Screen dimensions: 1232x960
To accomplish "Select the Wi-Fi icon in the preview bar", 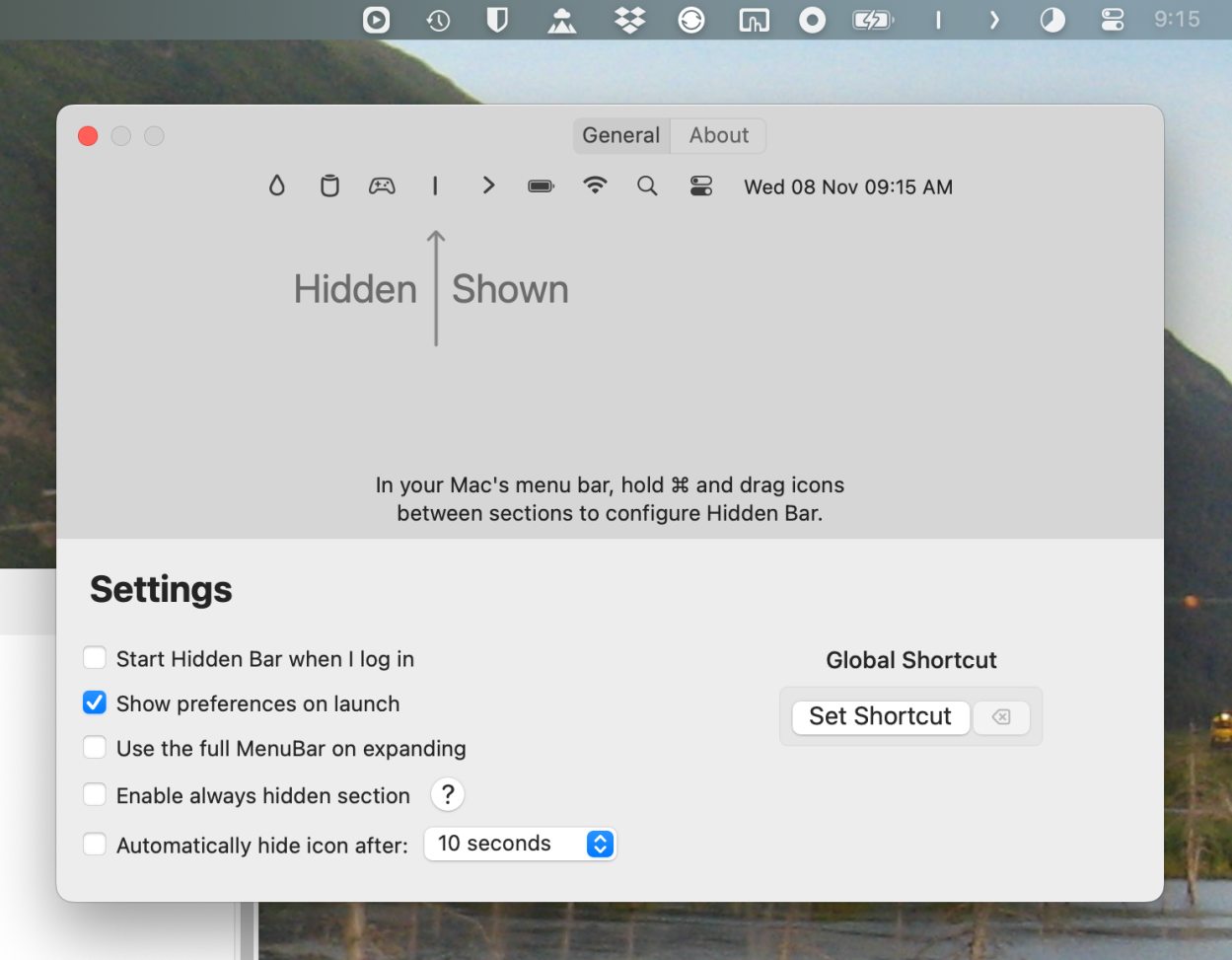I will tap(595, 185).
